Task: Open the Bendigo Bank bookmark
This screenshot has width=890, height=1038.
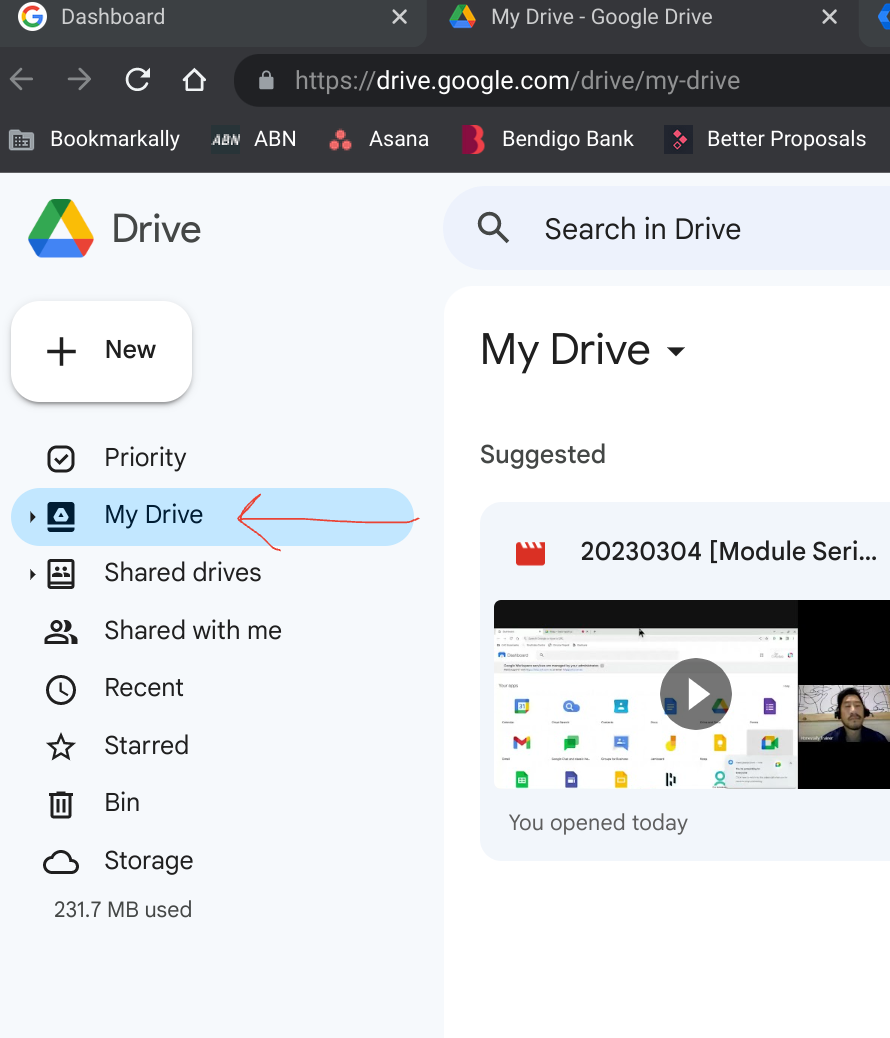Action: pos(548,139)
